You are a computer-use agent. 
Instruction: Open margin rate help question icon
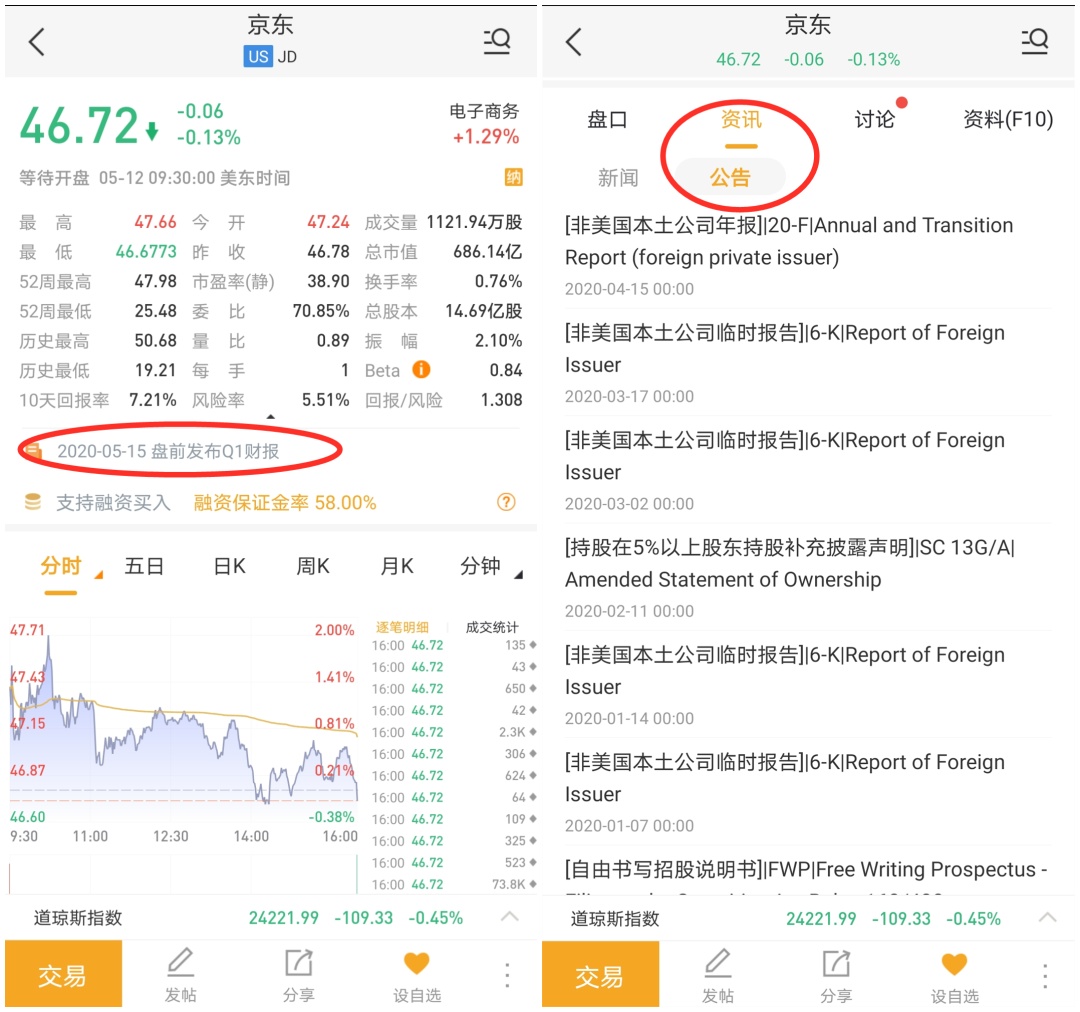[x=507, y=502]
